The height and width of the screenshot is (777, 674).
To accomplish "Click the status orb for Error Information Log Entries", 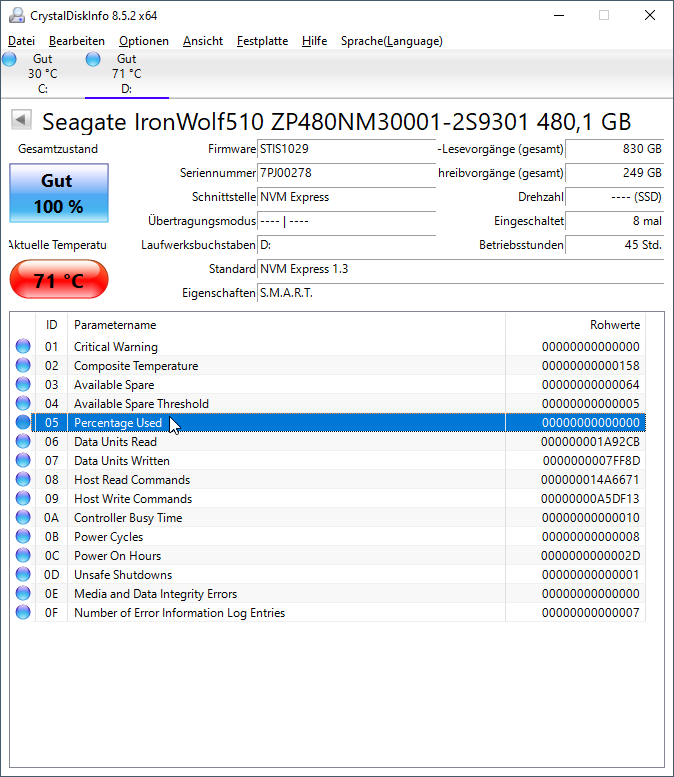I will [23, 612].
